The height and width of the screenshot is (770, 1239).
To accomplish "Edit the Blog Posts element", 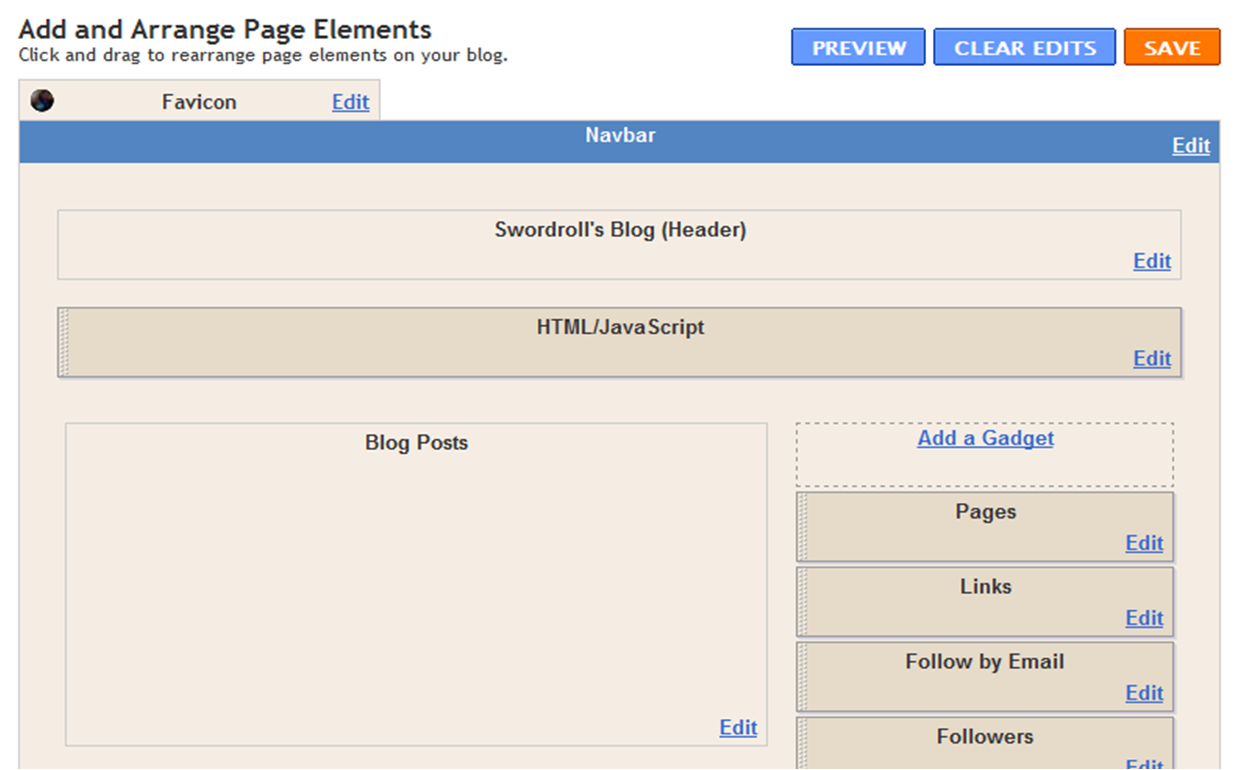I will click(738, 728).
